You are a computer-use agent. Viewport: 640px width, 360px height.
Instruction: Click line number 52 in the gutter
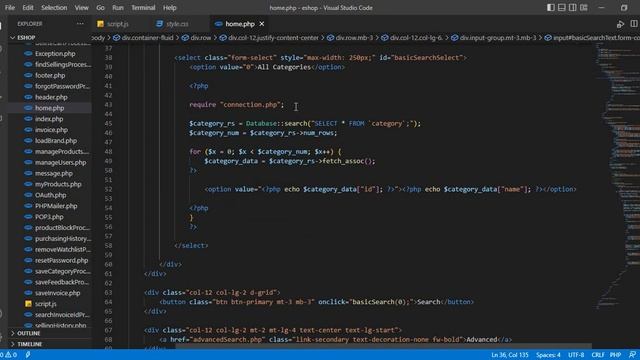tap(108, 189)
